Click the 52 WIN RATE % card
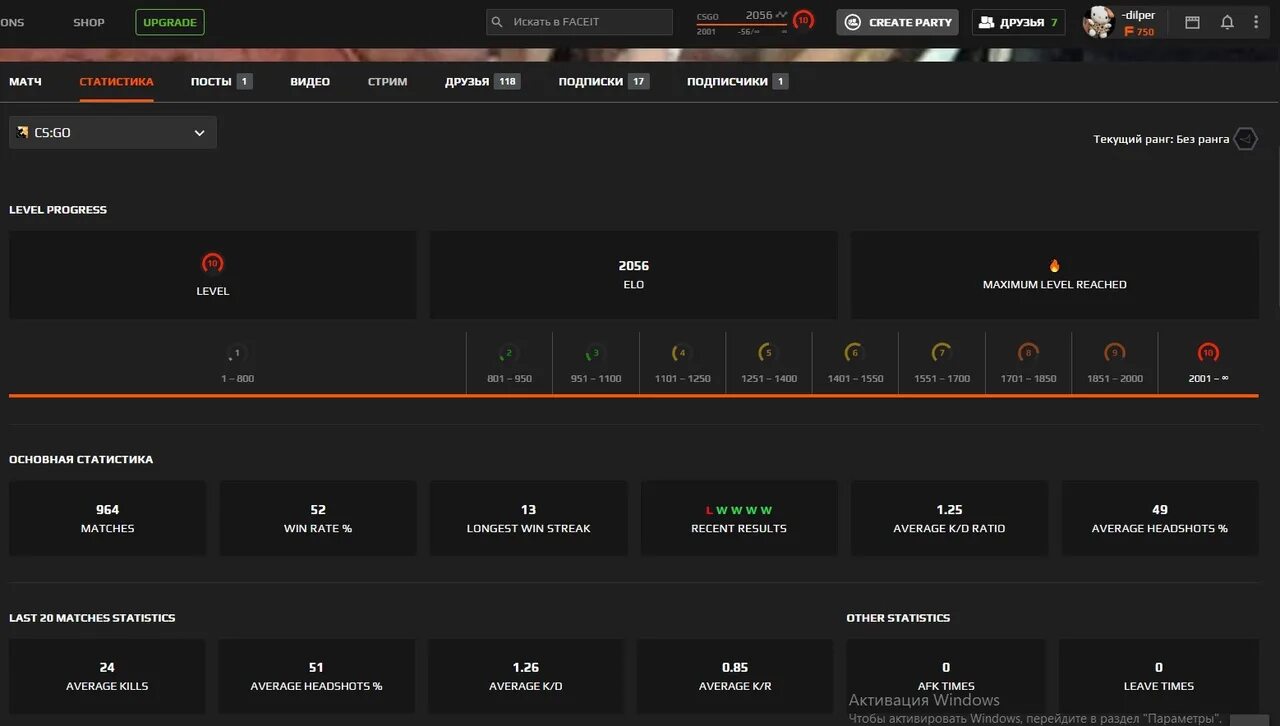The image size is (1280, 726). 318,518
